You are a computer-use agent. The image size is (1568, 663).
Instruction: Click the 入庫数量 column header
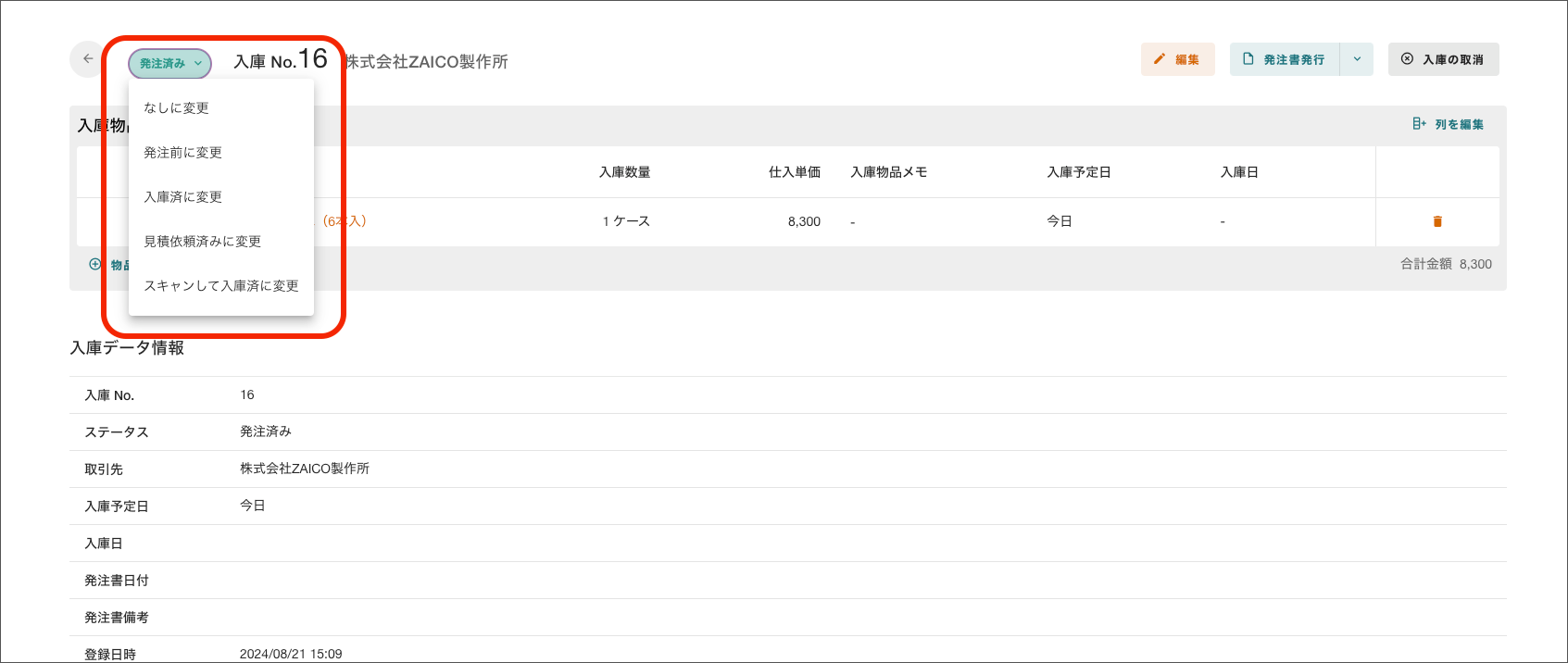624,172
